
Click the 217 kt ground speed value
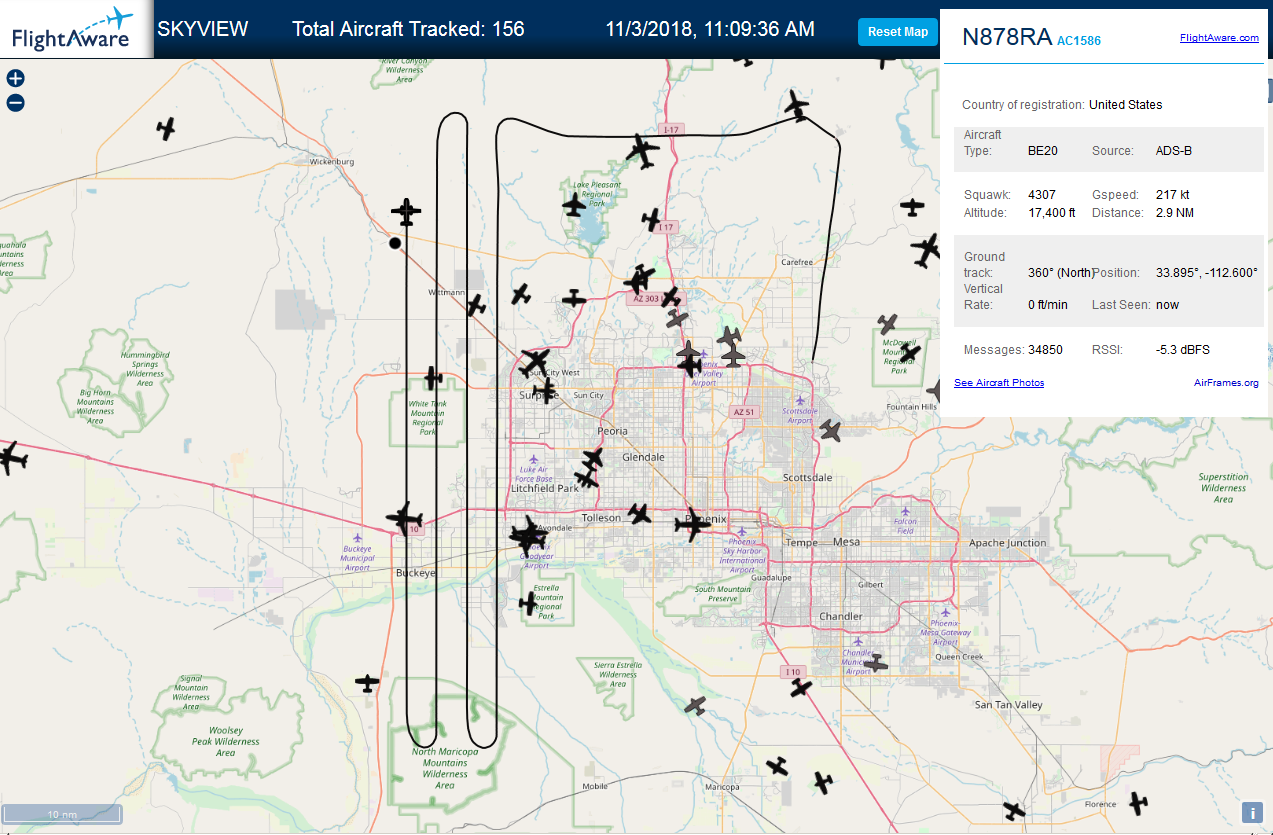click(x=1171, y=195)
